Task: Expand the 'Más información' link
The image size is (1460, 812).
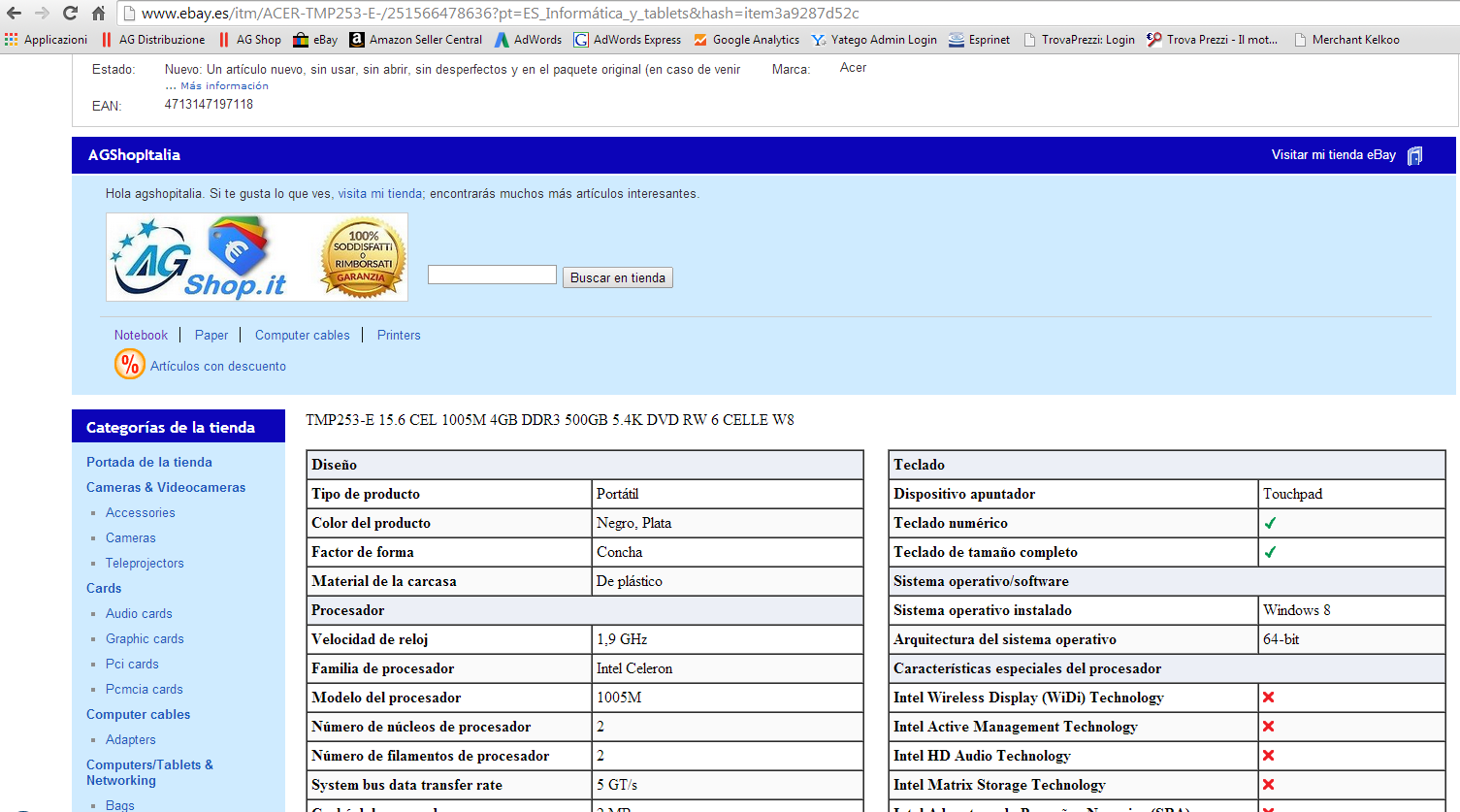Action: coord(224,86)
